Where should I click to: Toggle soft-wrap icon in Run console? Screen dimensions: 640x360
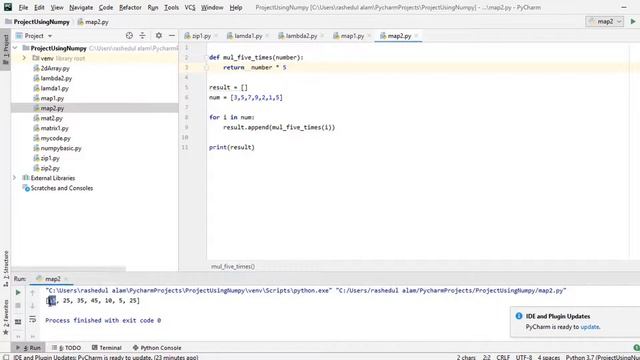(x=33, y=320)
